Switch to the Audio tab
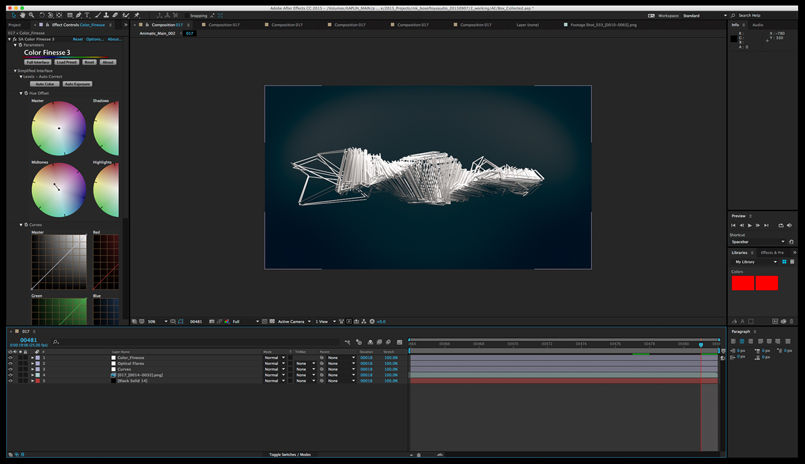Screen dimensions: 805x464 (758, 25)
